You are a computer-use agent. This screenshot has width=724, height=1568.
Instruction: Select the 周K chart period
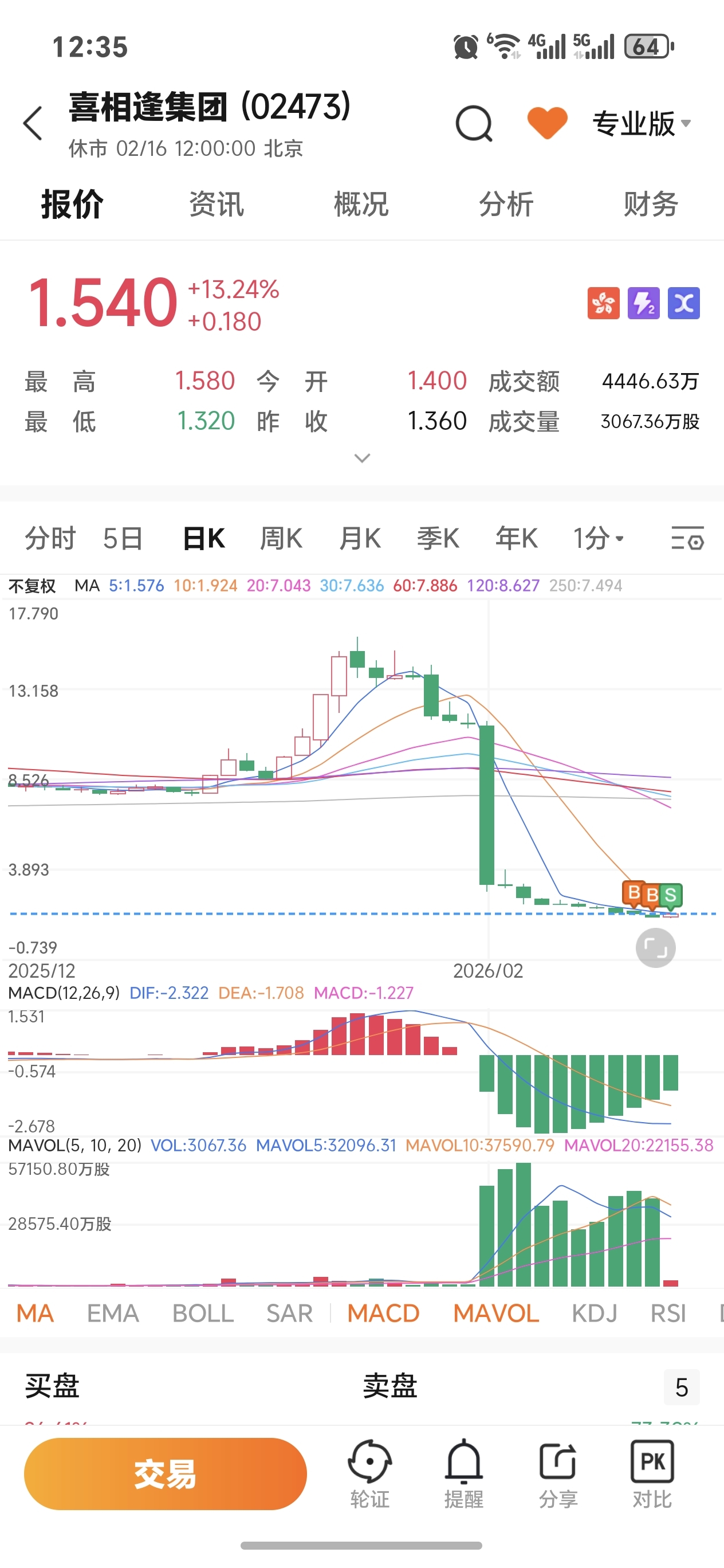pyautogui.click(x=281, y=538)
